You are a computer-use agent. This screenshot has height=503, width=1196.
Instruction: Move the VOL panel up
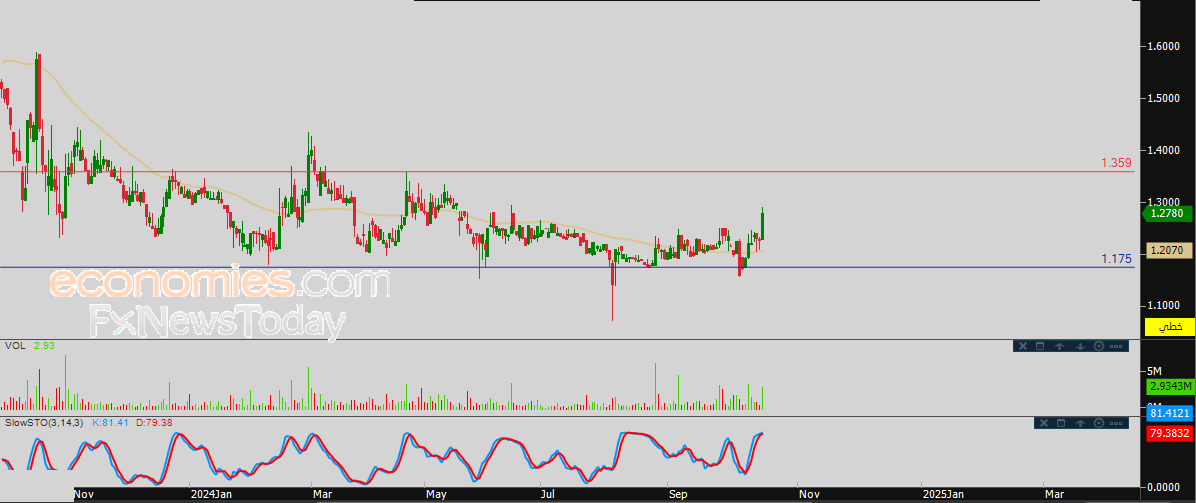pos(1059,347)
